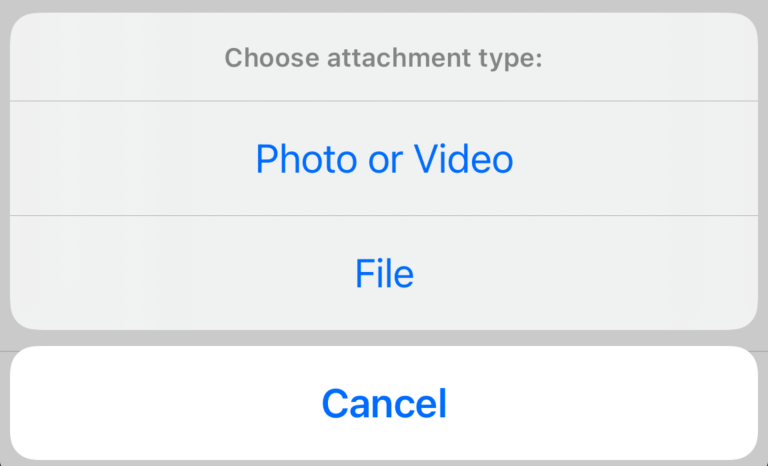Image resolution: width=768 pixels, height=466 pixels.
Task: Attach a Photo or Video
Action: click(384, 159)
